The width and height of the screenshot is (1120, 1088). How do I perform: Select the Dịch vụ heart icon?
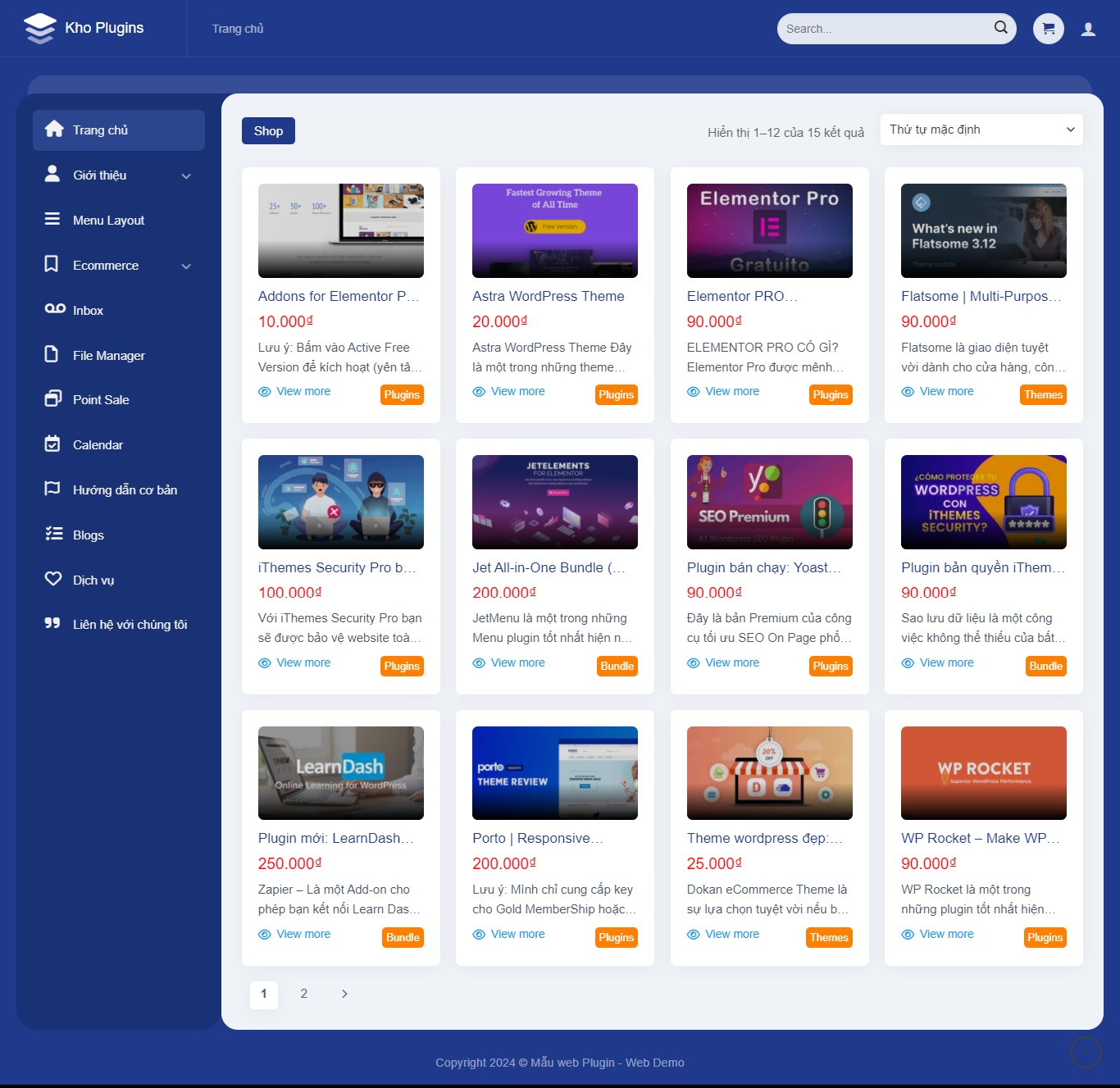[x=52, y=579]
